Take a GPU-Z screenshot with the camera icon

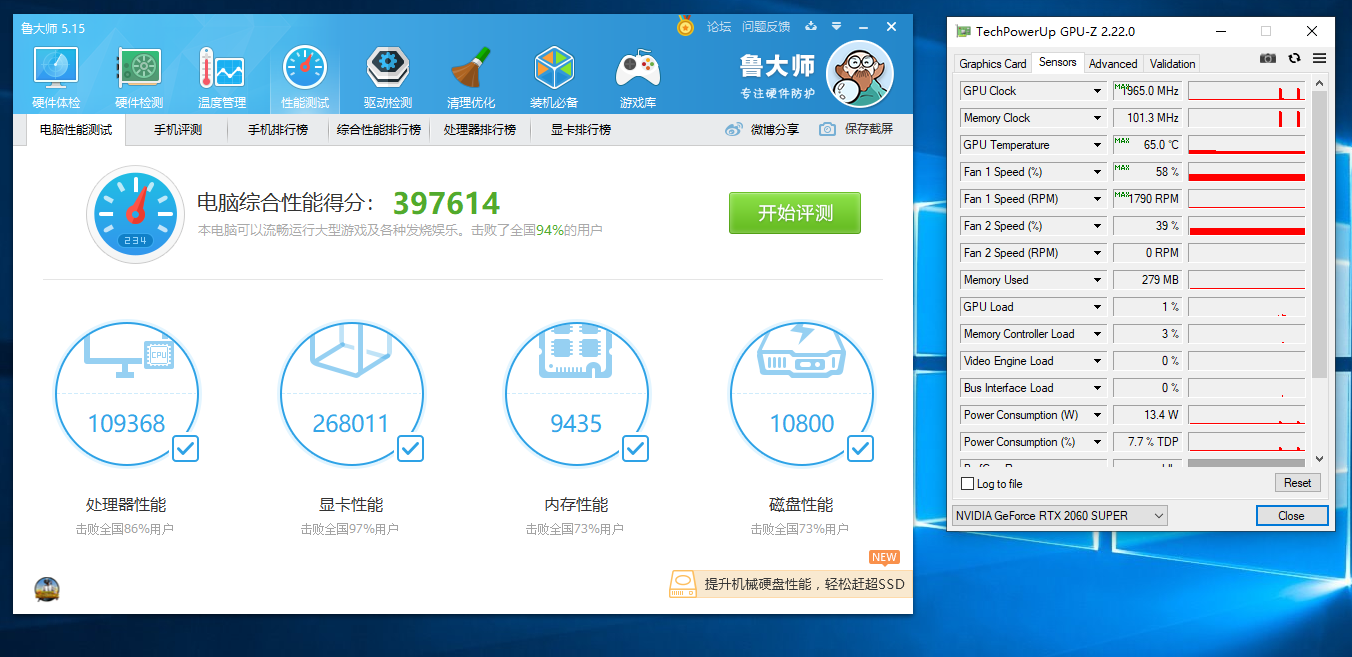(1268, 59)
